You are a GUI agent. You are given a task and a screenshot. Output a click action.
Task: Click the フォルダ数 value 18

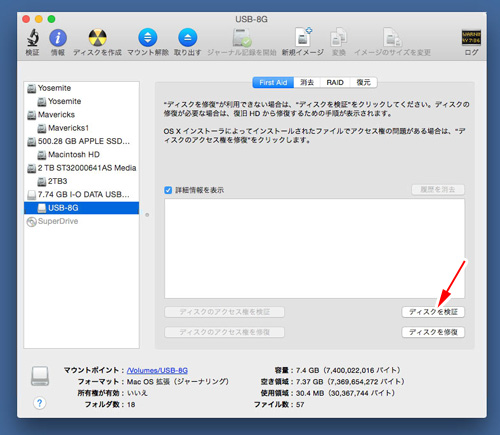131,405
